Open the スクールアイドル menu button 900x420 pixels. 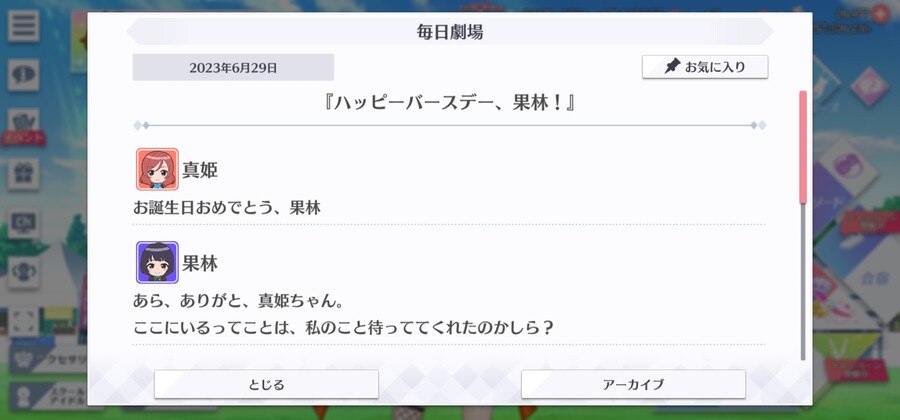click(x=49, y=397)
